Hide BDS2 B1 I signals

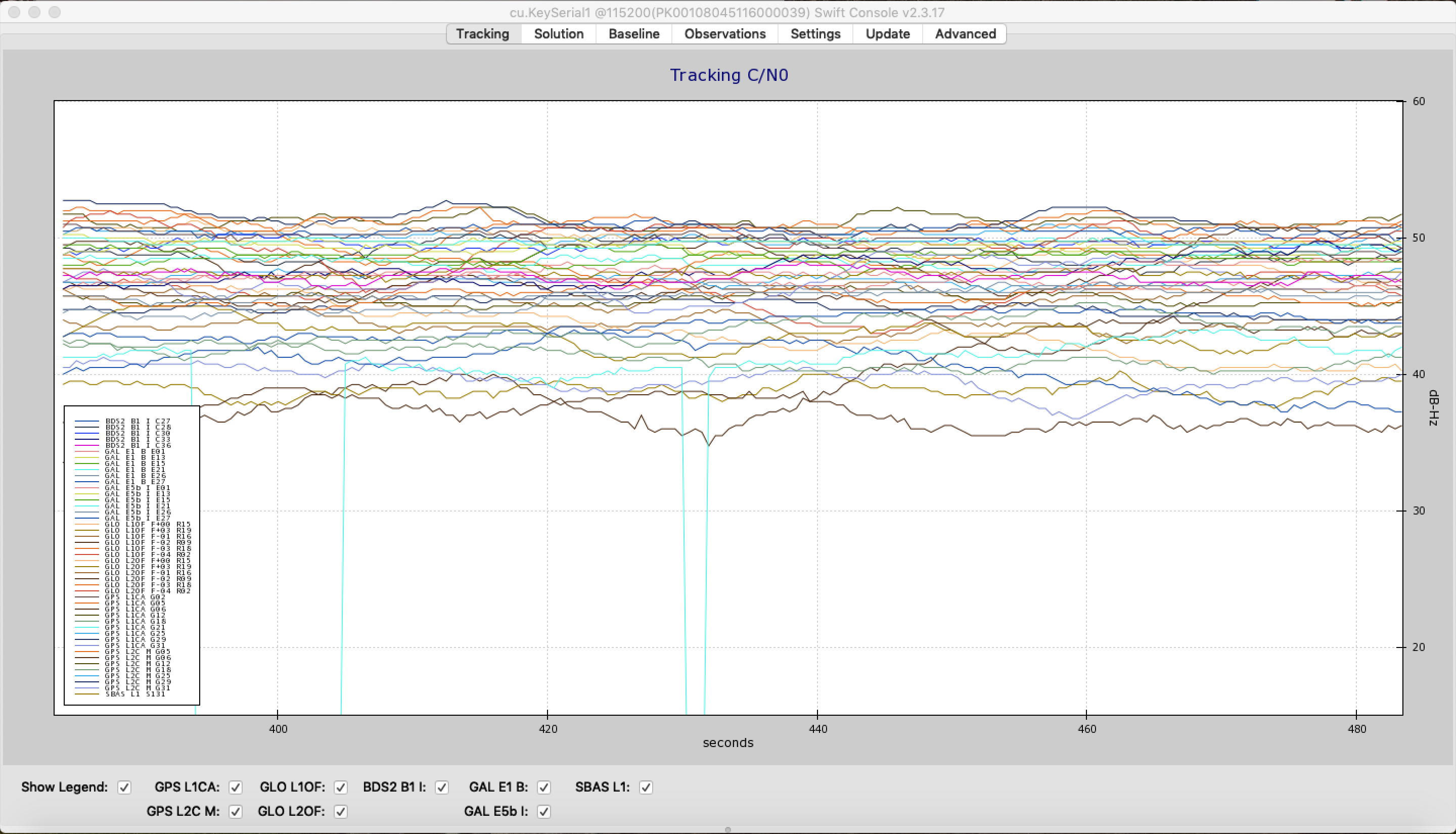(442, 787)
